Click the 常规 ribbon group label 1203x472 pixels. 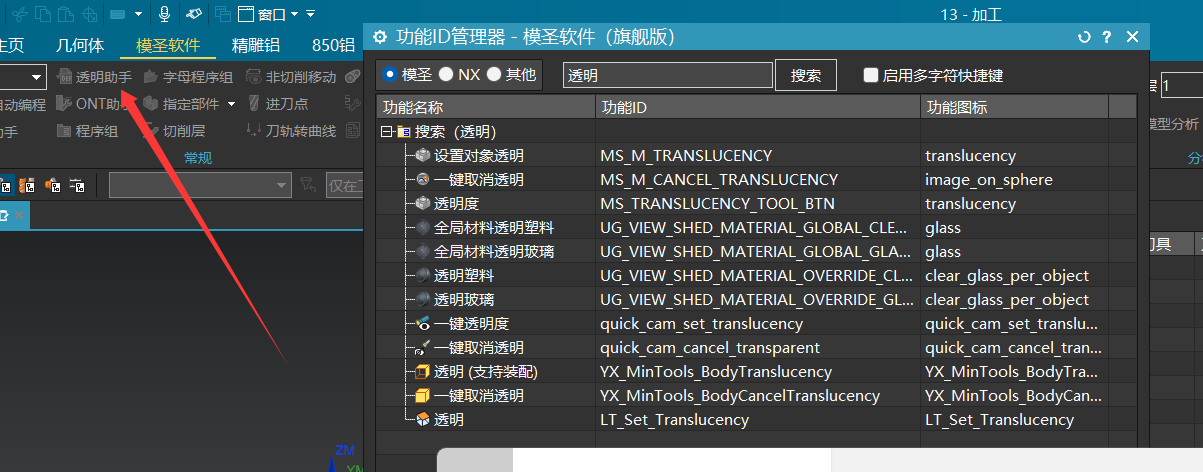(198, 158)
